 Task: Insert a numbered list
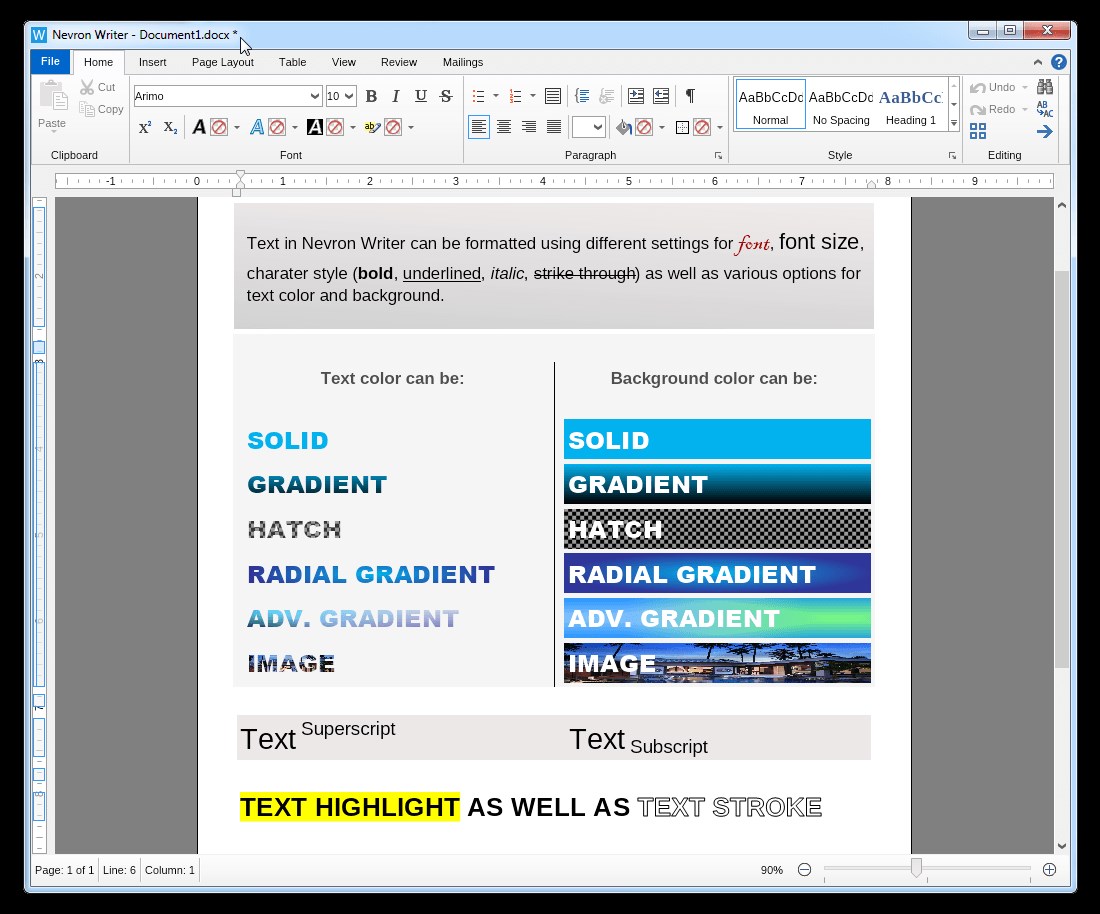[516, 96]
